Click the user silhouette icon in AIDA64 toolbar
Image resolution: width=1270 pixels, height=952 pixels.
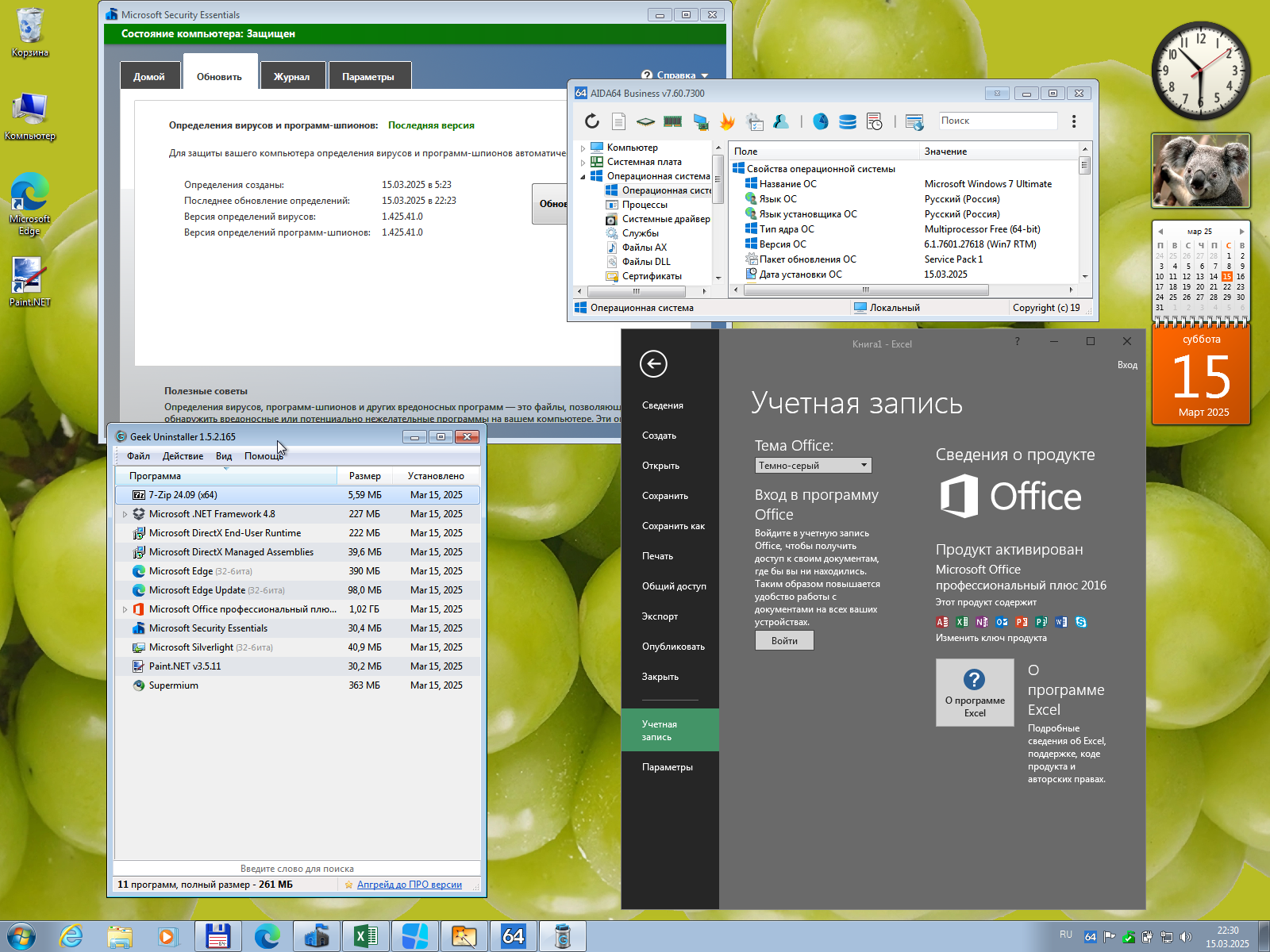coord(781,121)
